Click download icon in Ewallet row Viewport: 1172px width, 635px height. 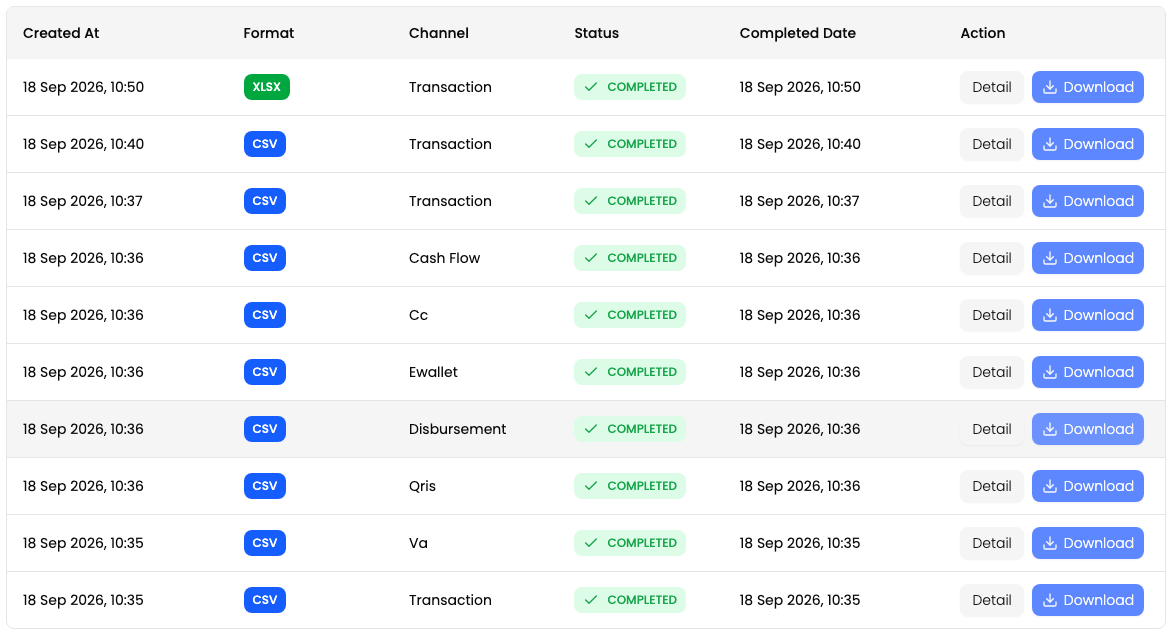tap(1049, 372)
